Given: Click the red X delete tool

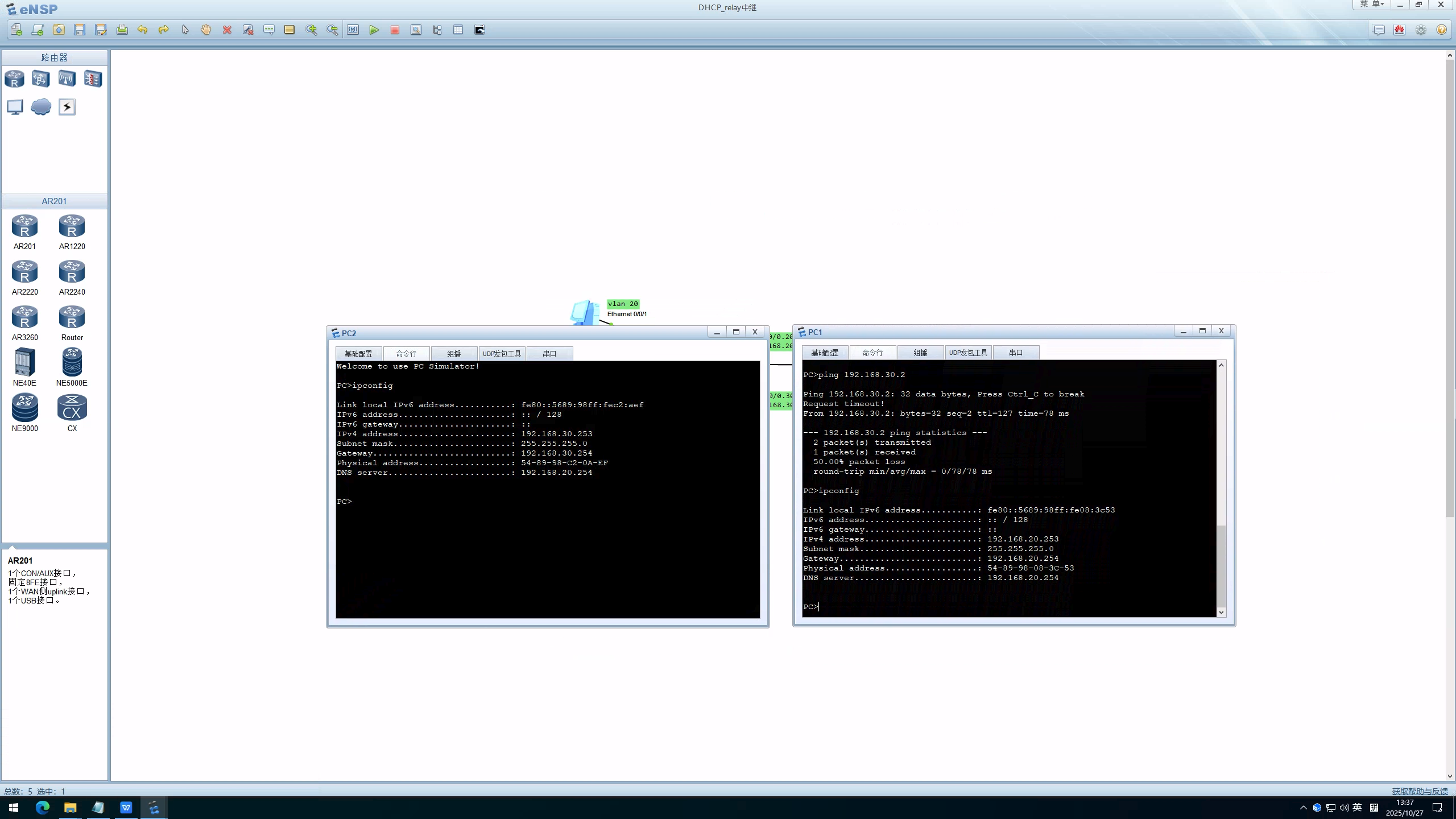Looking at the screenshot, I should pyautogui.click(x=227, y=30).
